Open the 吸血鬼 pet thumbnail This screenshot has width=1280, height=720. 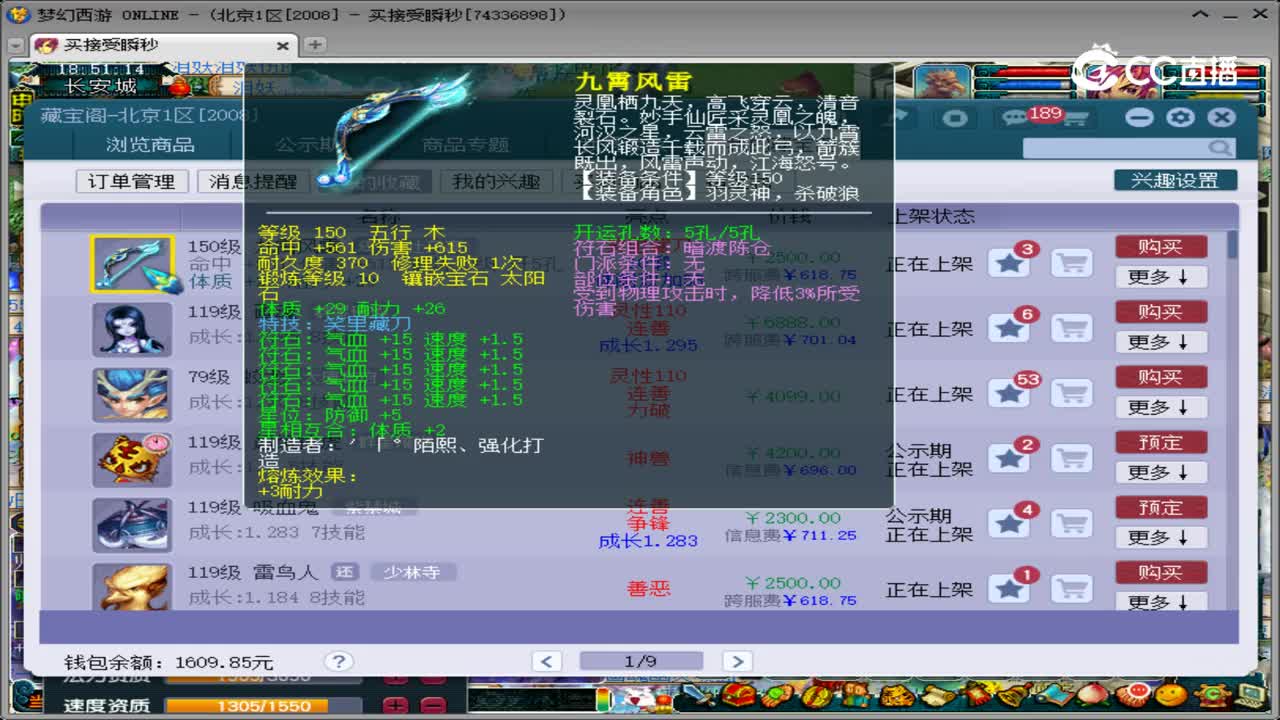point(131,524)
